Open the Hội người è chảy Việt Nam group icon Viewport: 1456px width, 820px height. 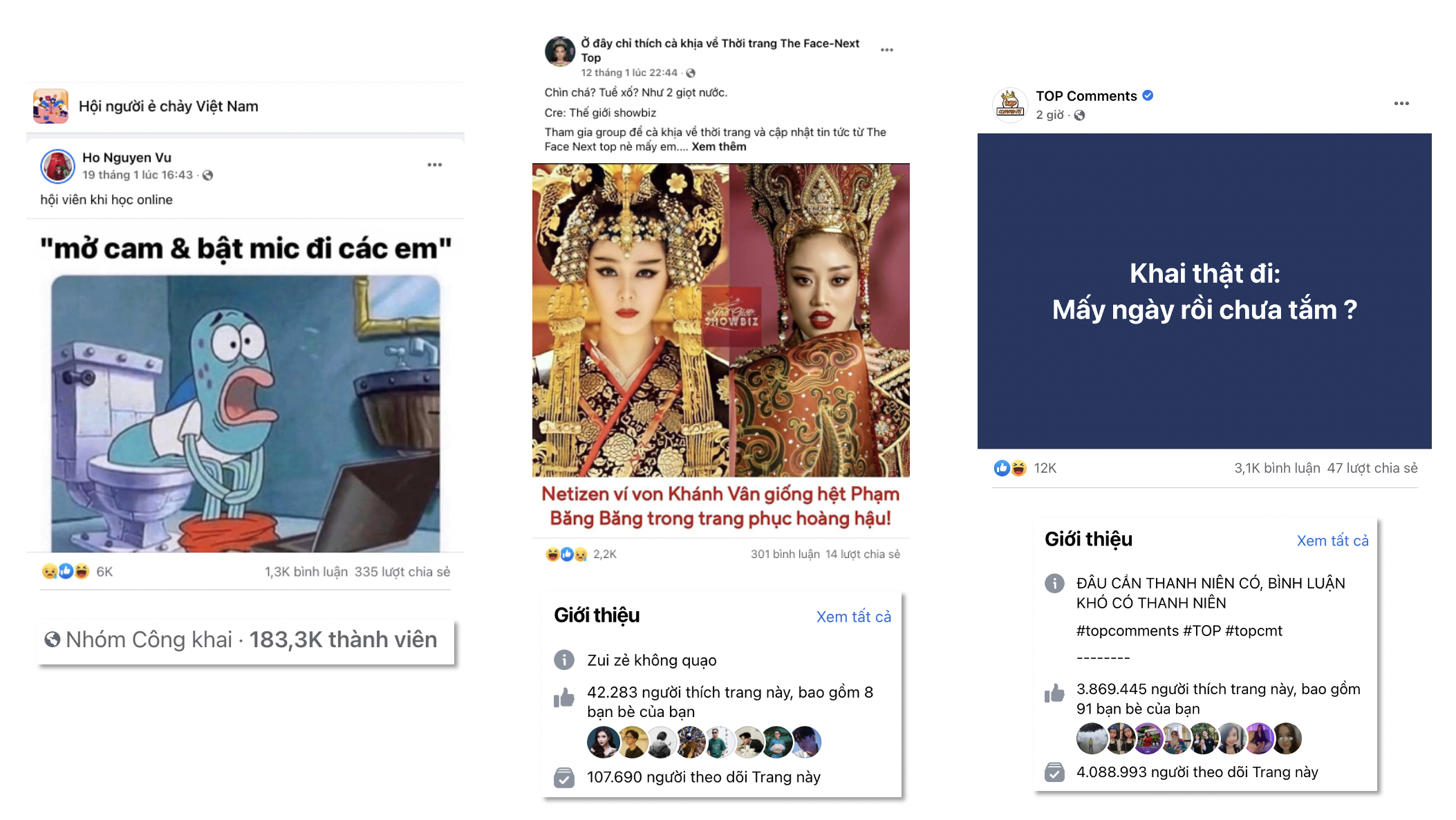(x=50, y=106)
